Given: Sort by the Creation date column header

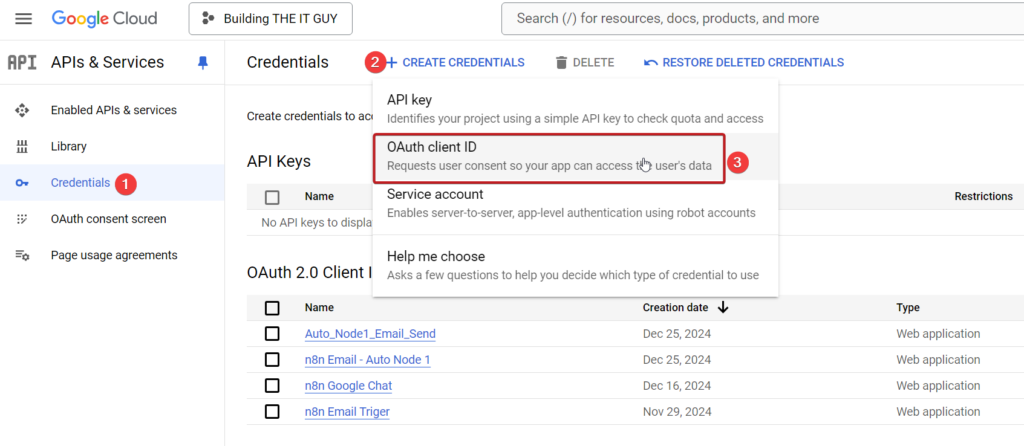Looking at the screenshot, I should tap(675, 308).
